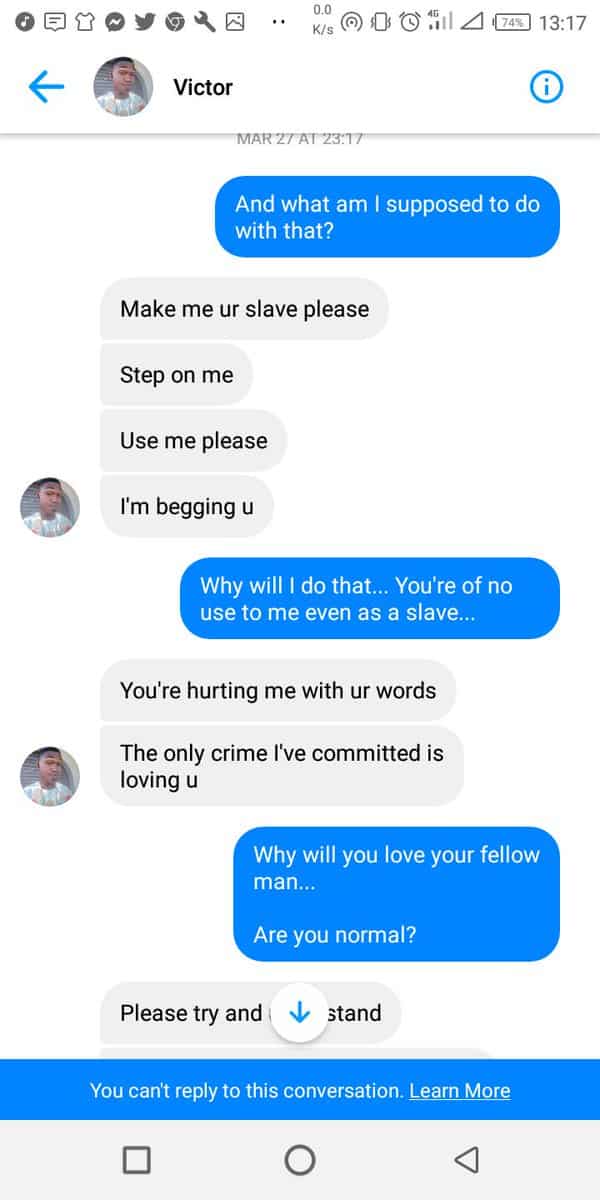Tap the Android back triangle button
The height and width of the screenshot is (1200, 600).
(x=465, y=1160)
